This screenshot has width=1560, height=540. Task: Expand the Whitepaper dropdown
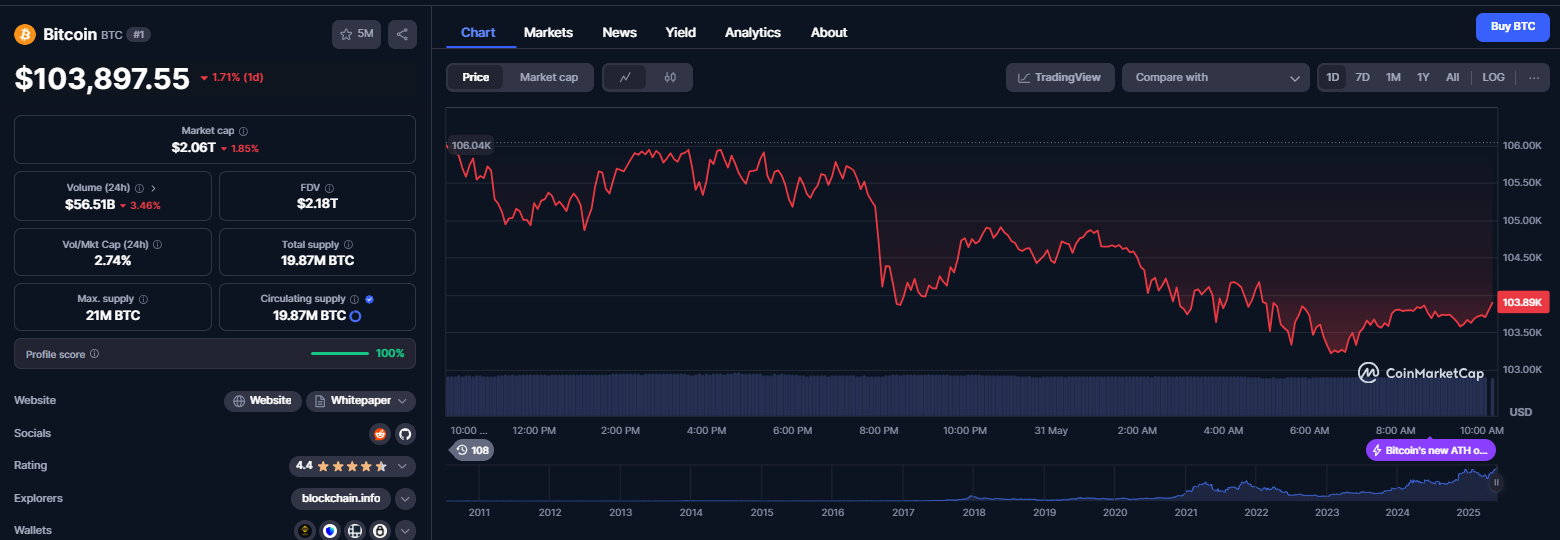[x=361, y=401]
